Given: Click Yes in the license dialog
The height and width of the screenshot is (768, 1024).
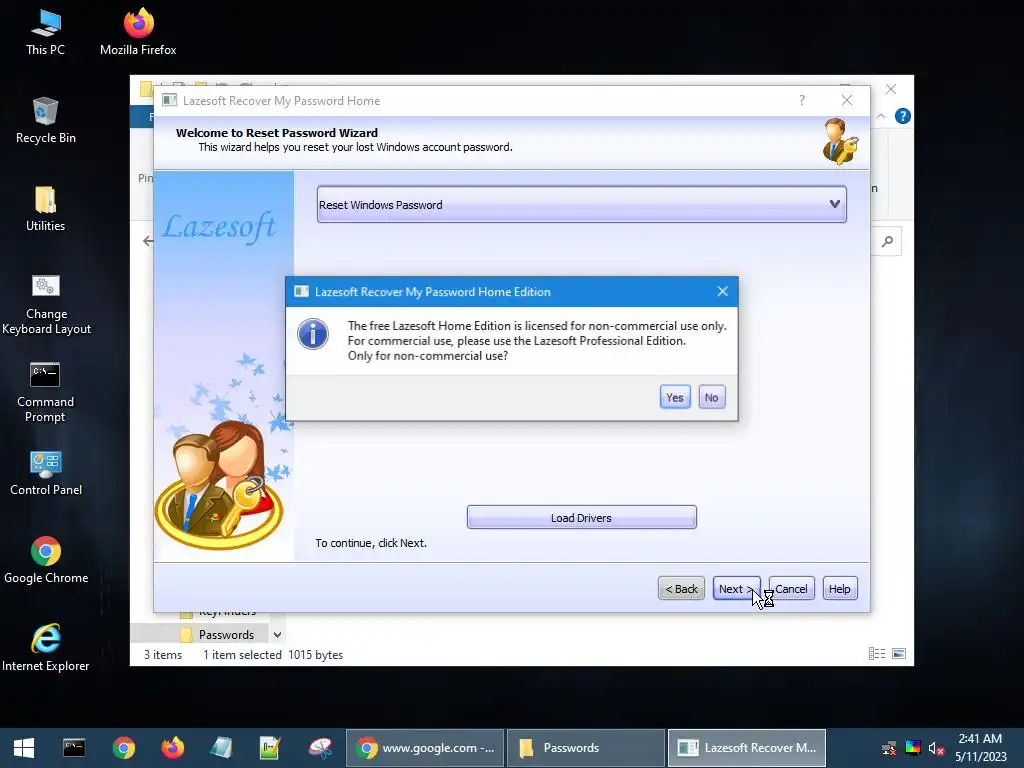Looking at the screenshot, I should pyautogui.click(x=675, y=397).
